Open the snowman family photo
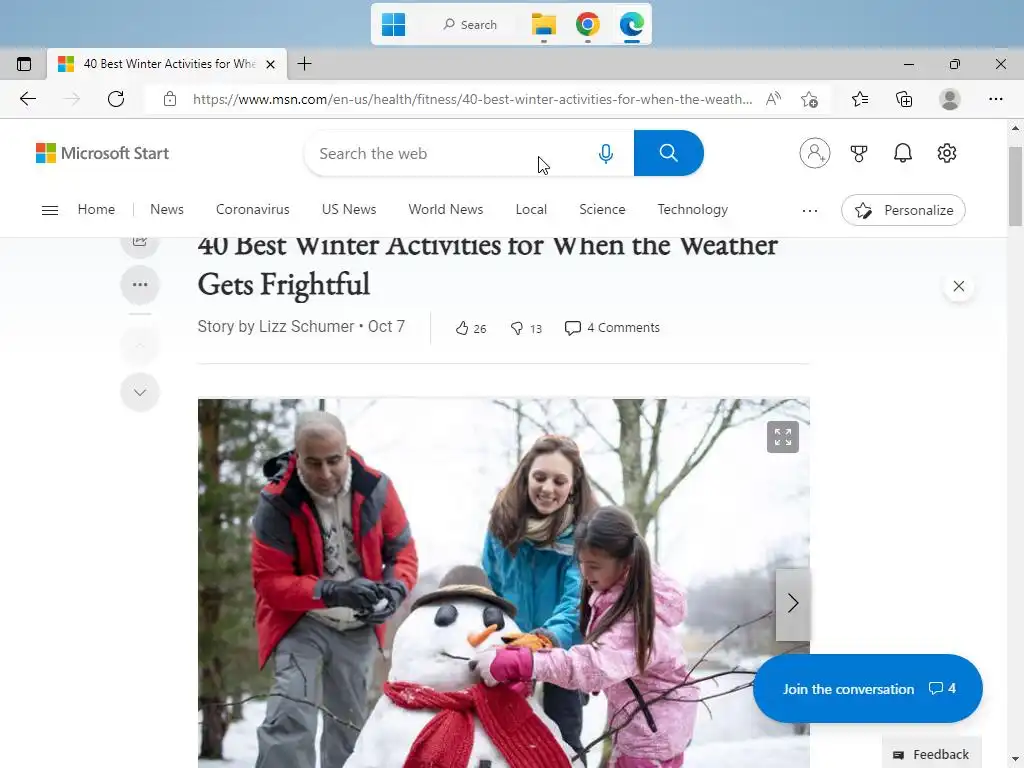Screen dimensions: 1024x768 coord(504,583)
